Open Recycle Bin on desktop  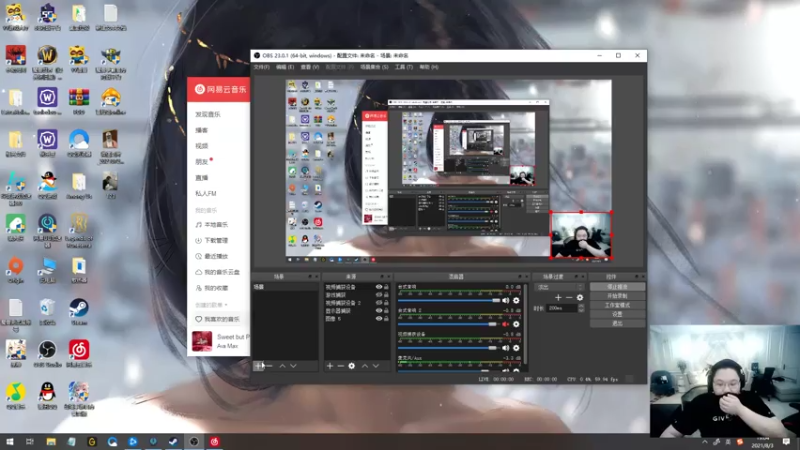point(47,312)
